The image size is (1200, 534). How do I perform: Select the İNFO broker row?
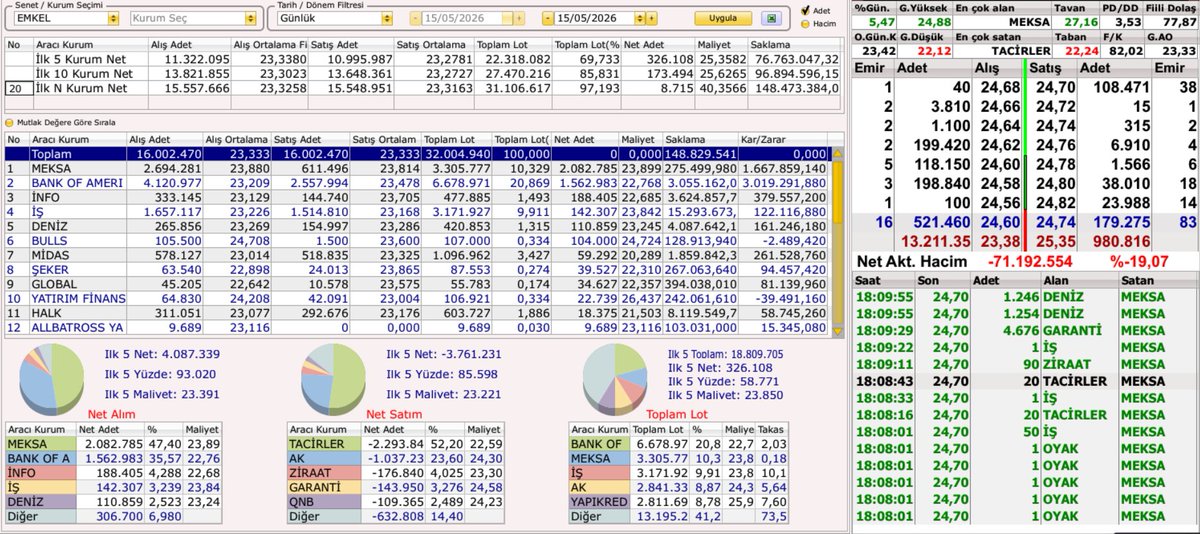(418, 197)
